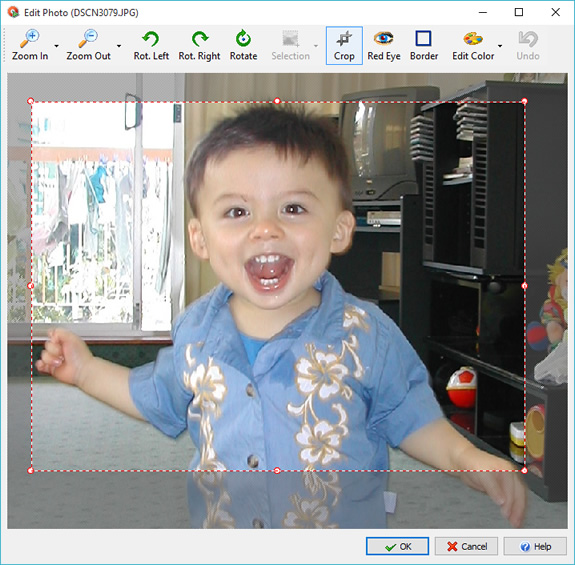The image size is (575, 565).
Task: Open the Help button
Action: (535, 546)
